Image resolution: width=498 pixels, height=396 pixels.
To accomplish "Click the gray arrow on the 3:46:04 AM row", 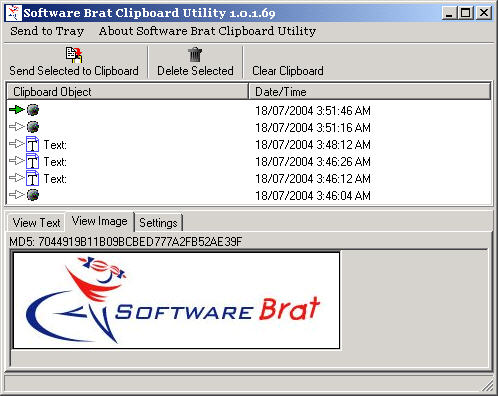I will (17, 194).
